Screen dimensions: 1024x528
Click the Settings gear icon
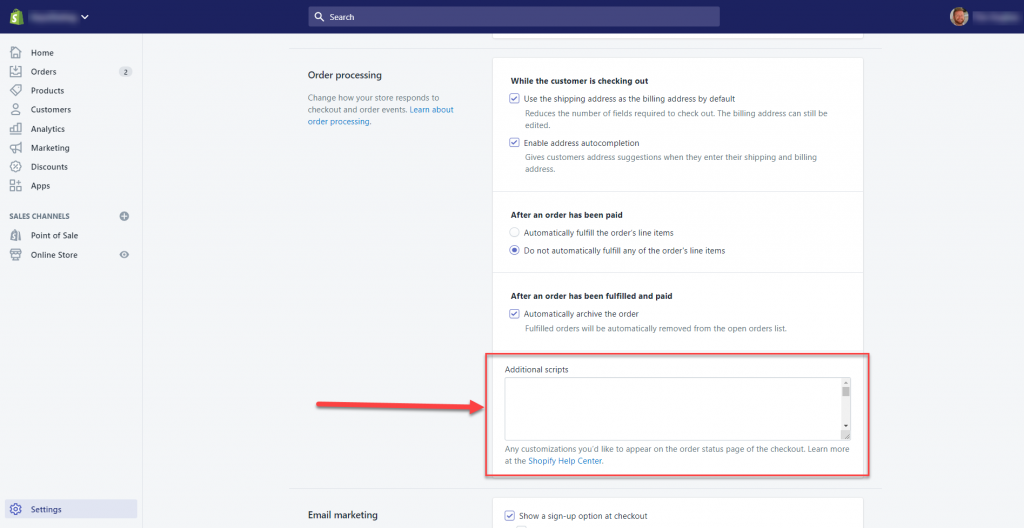point(16,509)
